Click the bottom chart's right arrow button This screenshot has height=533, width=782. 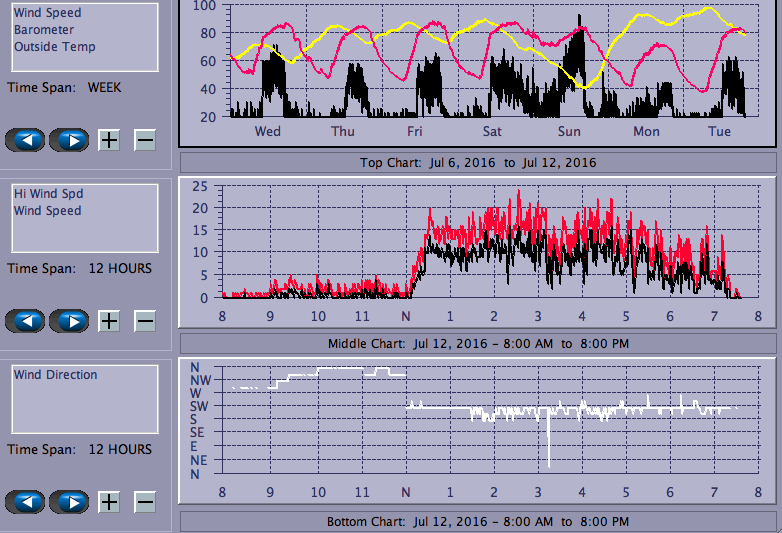coord(70,502)
